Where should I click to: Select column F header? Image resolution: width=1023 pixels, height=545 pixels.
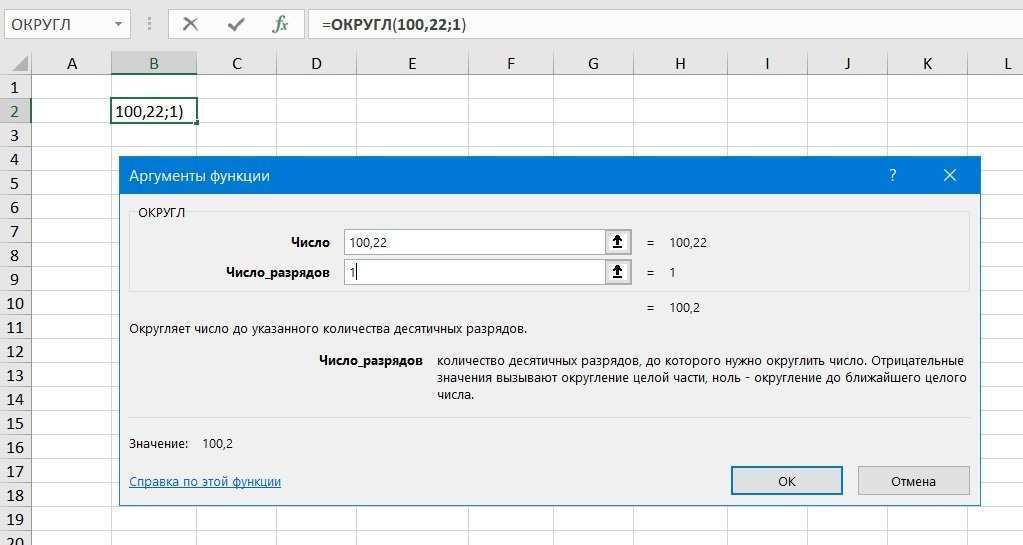[511, 63]
